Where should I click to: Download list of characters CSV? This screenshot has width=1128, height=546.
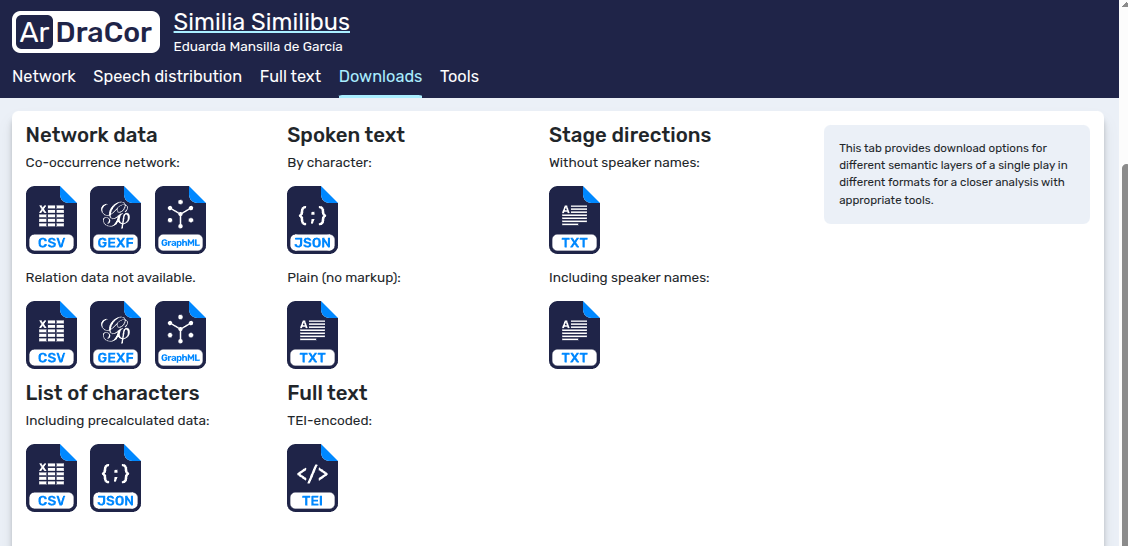pos(51,478)
